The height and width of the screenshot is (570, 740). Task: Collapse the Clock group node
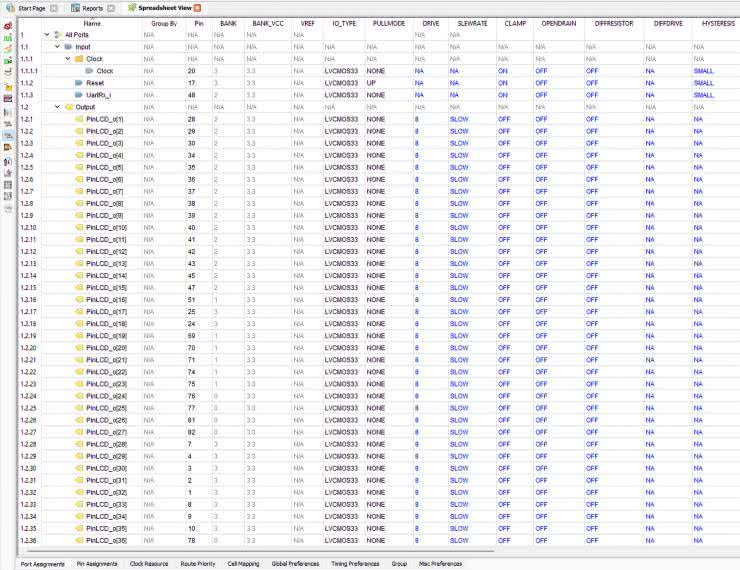click(68, 59)
